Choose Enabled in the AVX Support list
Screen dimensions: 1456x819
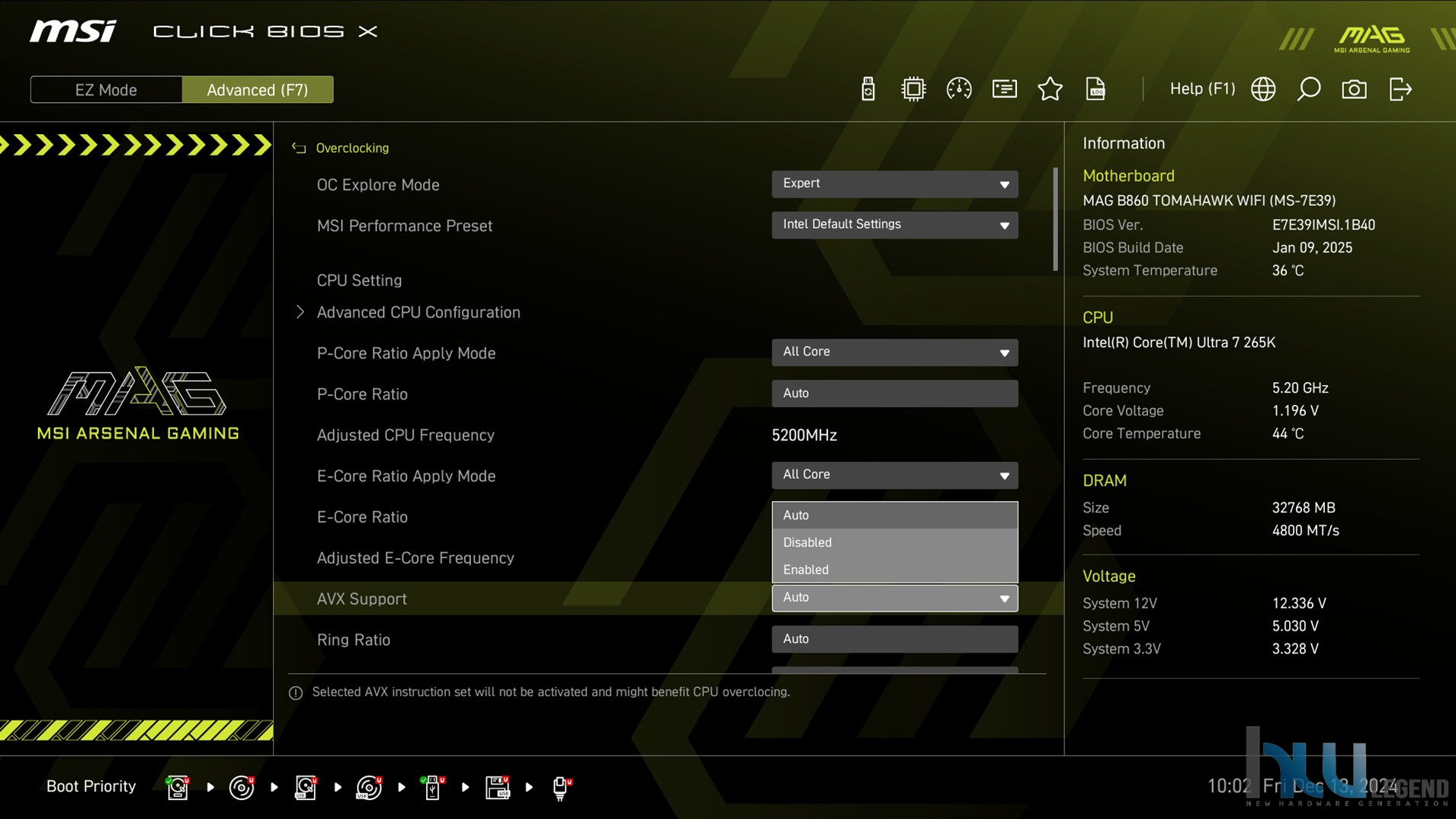[x=895, y=570]
